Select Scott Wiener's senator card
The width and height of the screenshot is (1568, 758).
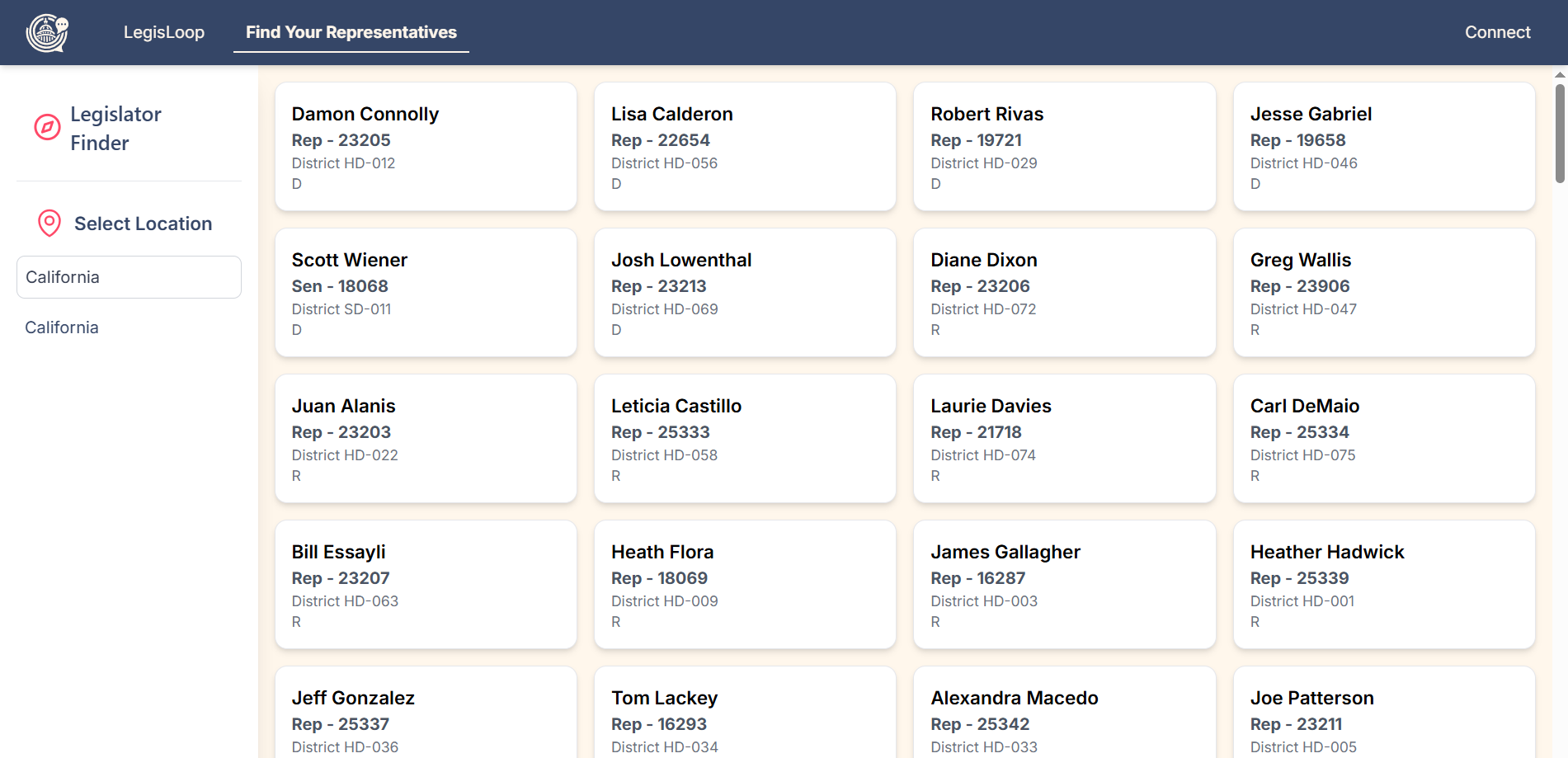426,292
